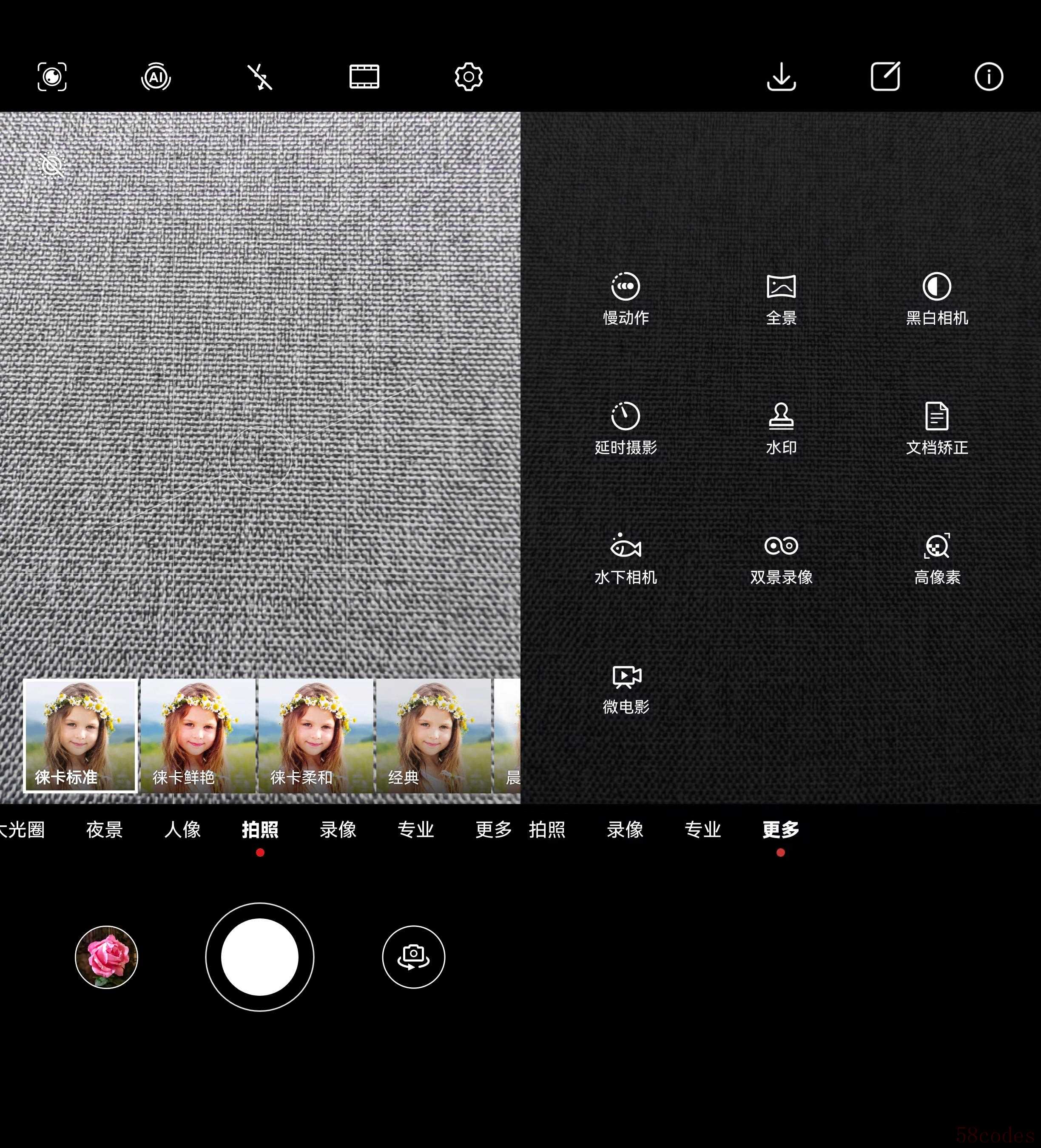The image size is (1041, 1148).
Task: Open the info details icon
Action: click(989, 76)
